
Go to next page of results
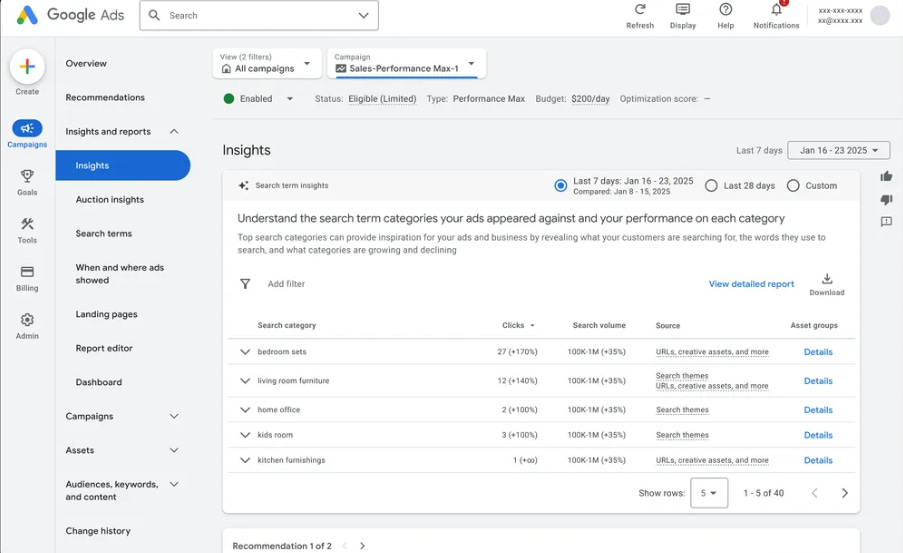pos(844,493)
